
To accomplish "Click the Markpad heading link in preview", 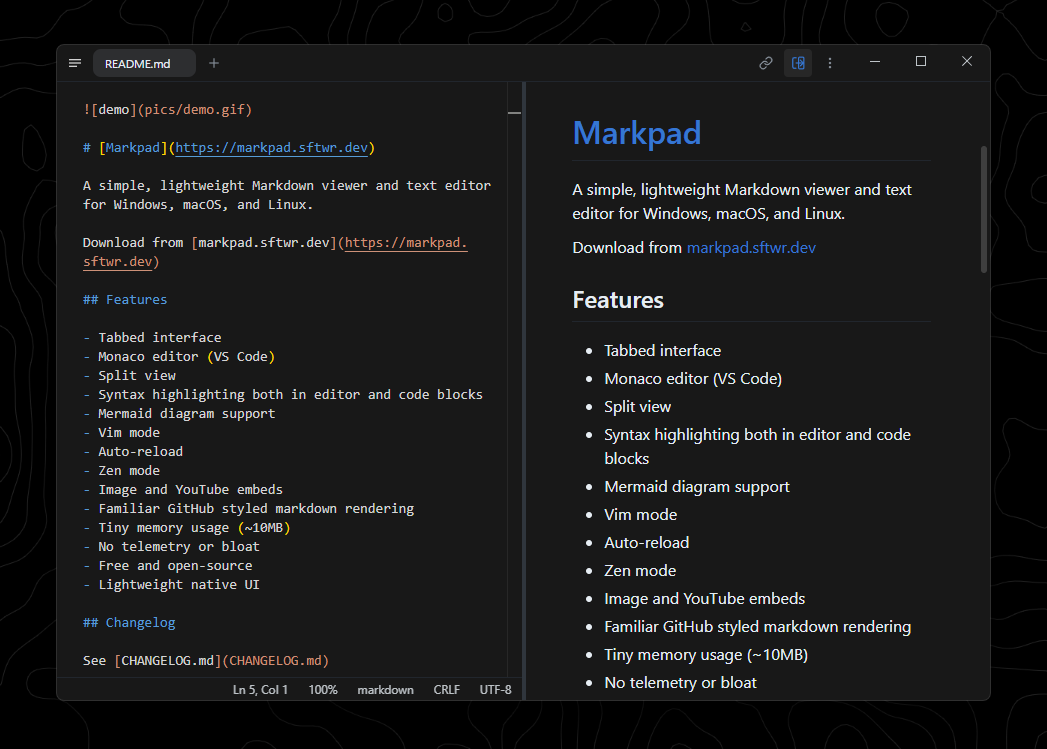I will pos(637,132).
